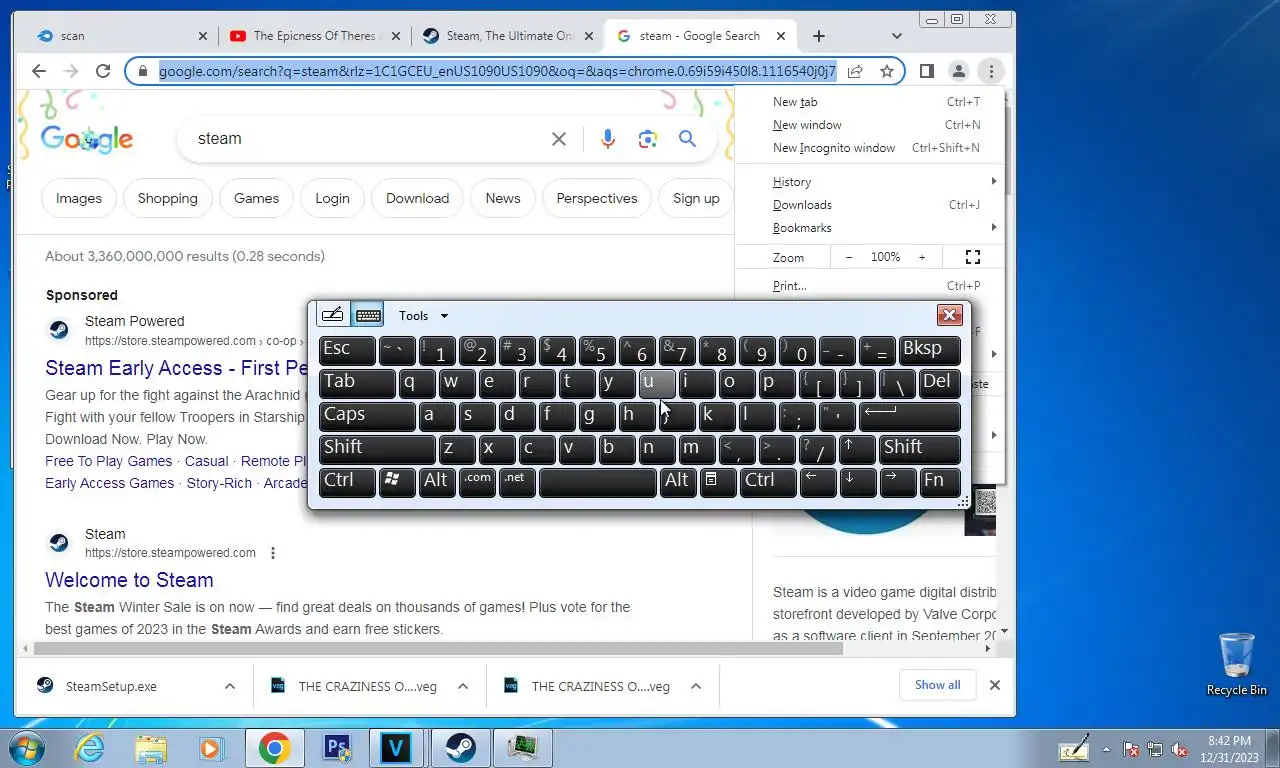The height and width of the screenshot is (768, 1280).
Task: Start voice search with the microphone icon
Action: click(607, 139)
